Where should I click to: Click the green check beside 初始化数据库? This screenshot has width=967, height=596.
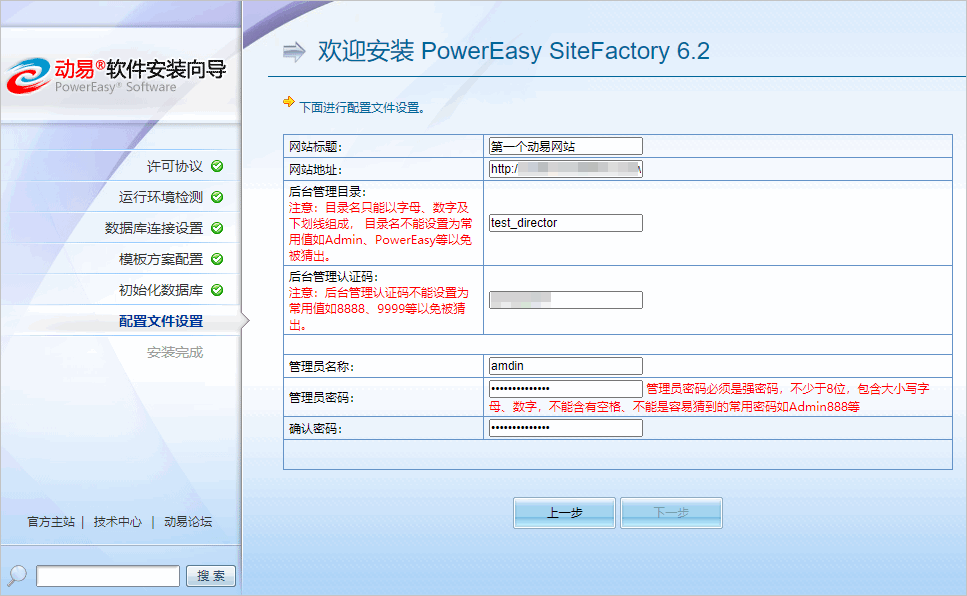(x=217, y=290)
